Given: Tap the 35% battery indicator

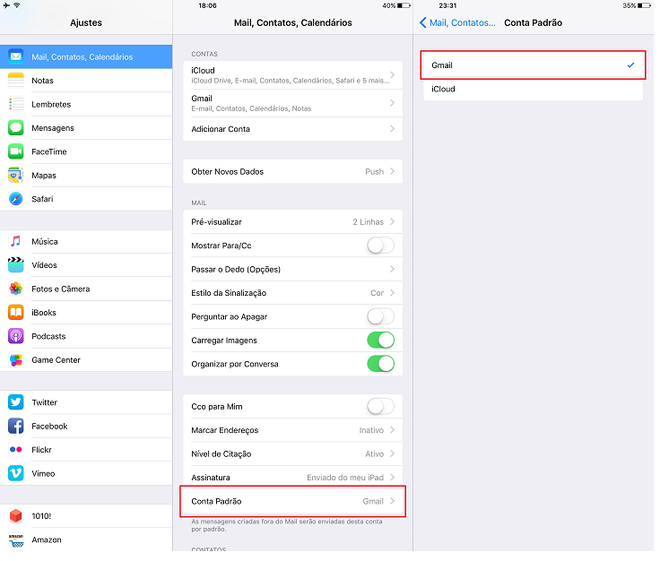Looking at the screenshot, I should click(636, 5).
